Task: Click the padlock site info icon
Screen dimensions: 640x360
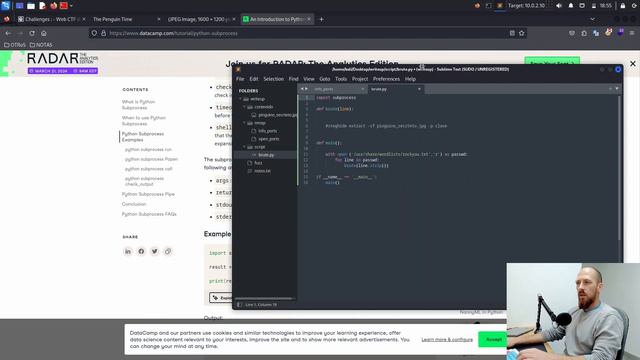Action: pyautogui.click(x=104, y=33)
